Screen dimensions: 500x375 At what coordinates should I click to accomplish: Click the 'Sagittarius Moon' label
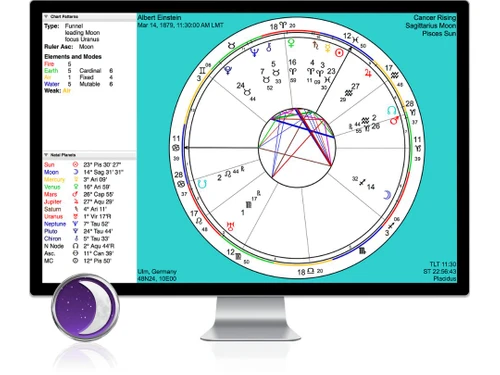[431, 25]
